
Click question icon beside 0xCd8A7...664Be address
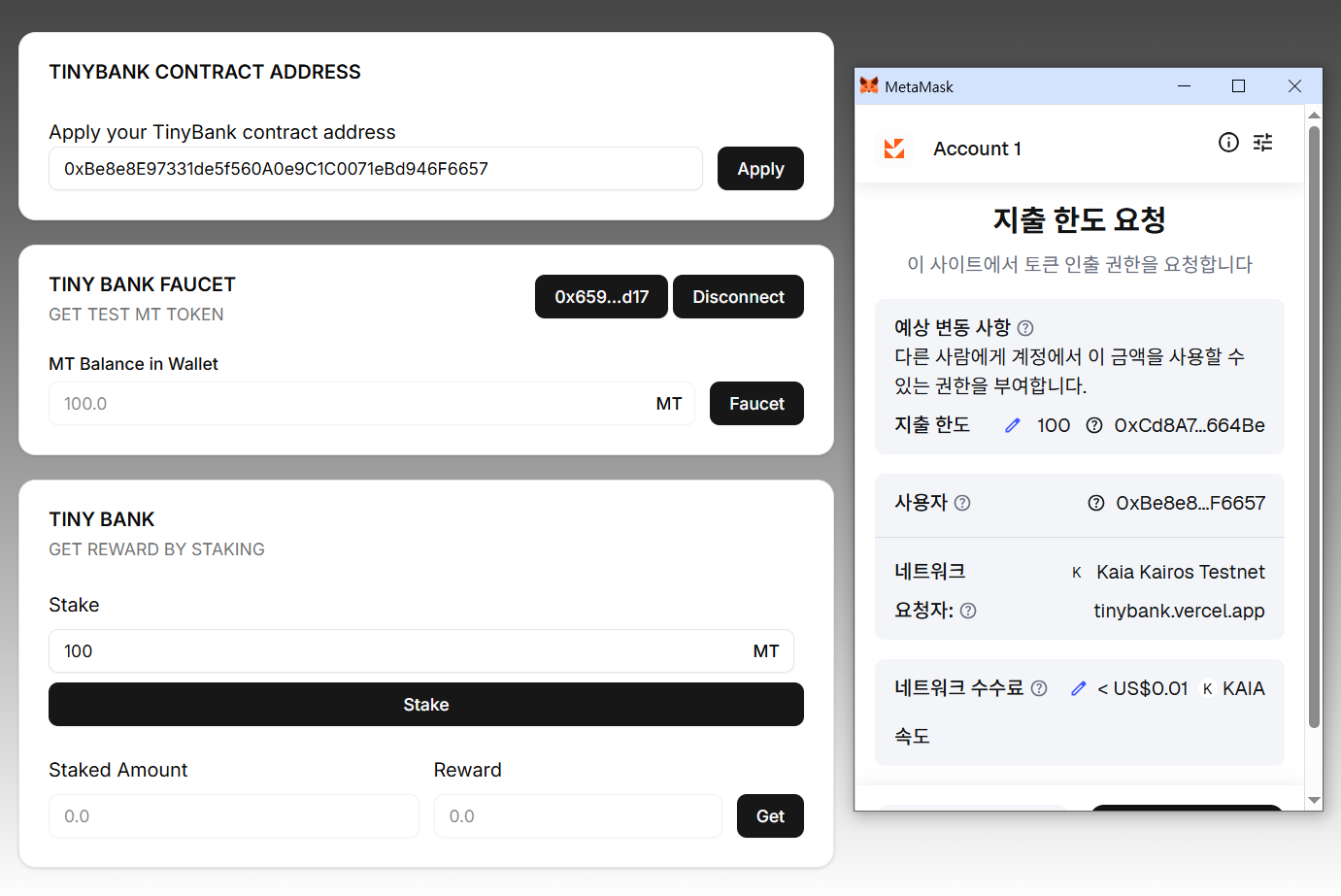coord(1094,425)
